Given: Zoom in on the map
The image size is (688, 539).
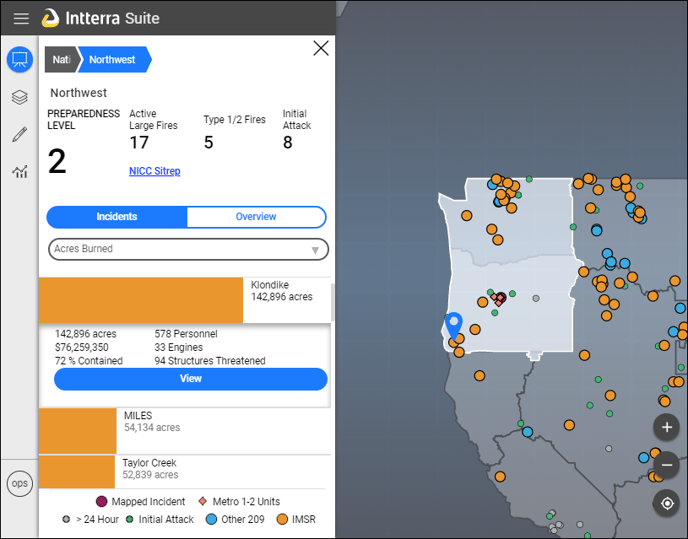Looking at the screenshot, I should (666, 427).
